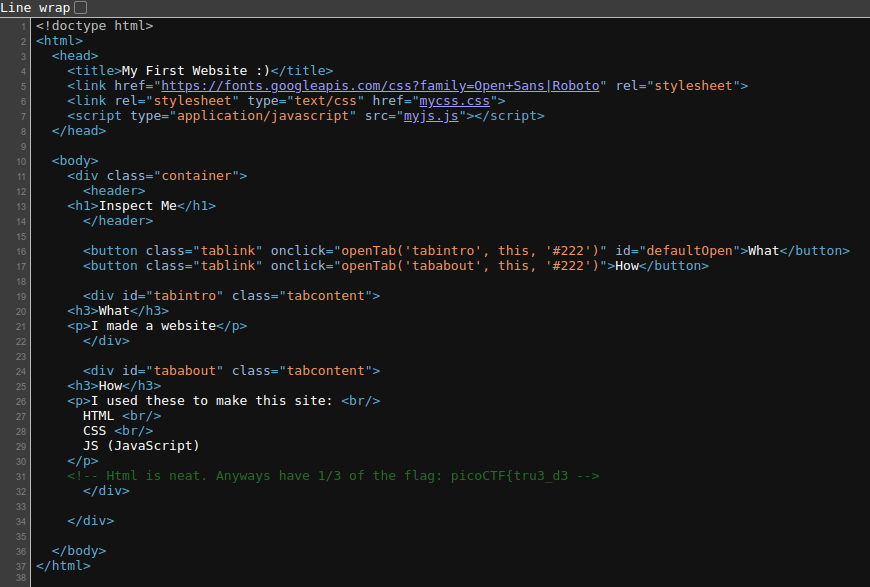Screen dimensions: 870x587
Task: Click the title text 'My First Website :)'
Action: [x=195, y=70]
